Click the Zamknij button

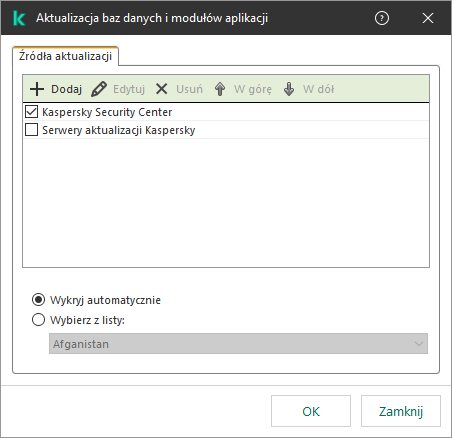401,411
